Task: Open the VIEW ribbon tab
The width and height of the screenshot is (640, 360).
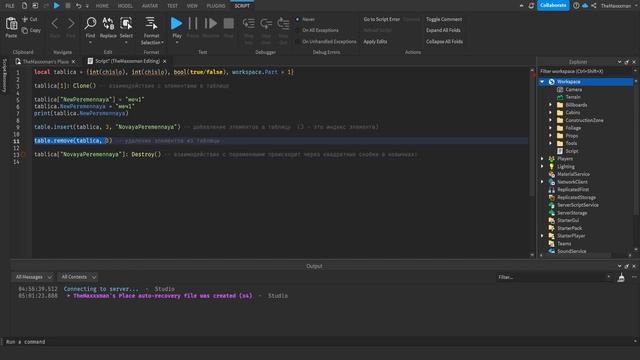Action: click(x=192, y=6)
